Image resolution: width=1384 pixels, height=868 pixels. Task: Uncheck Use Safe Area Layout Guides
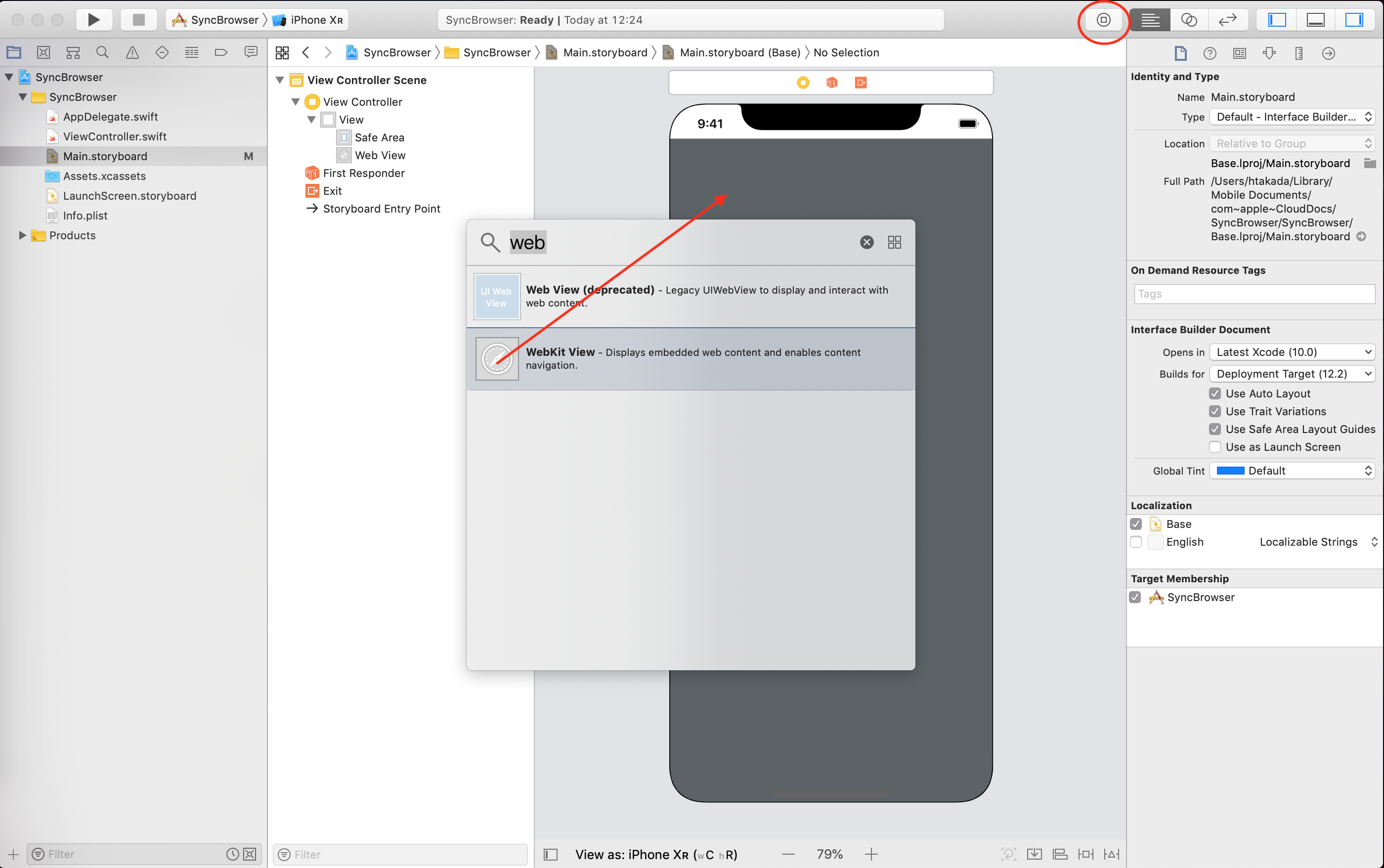(1214, 429)
